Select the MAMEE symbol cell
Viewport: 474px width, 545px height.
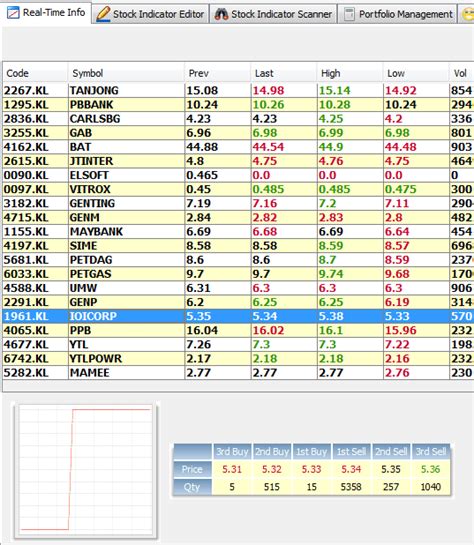pyautogui.click(x=126, y=373)
